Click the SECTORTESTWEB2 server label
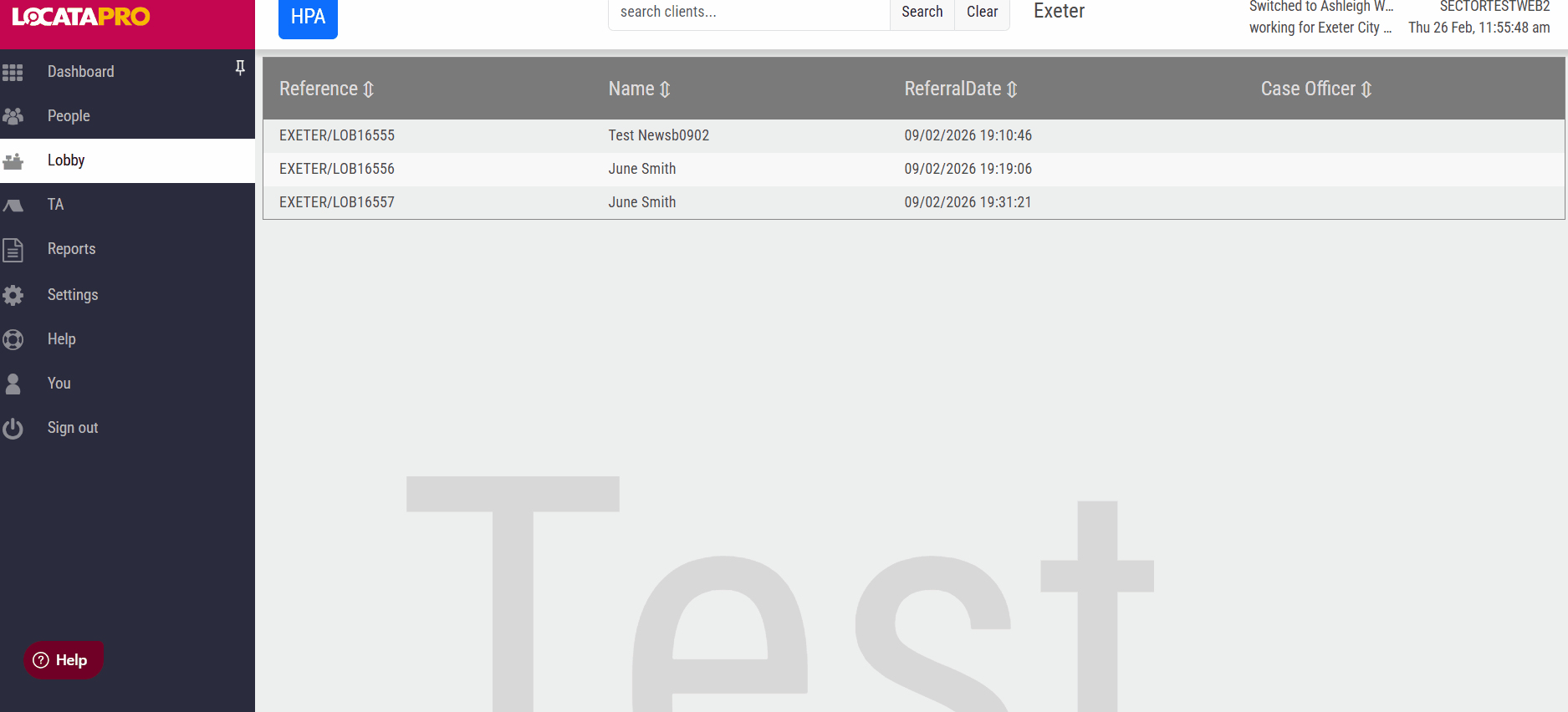The height and width of the screenshot is (712, 1568). 1495,7
